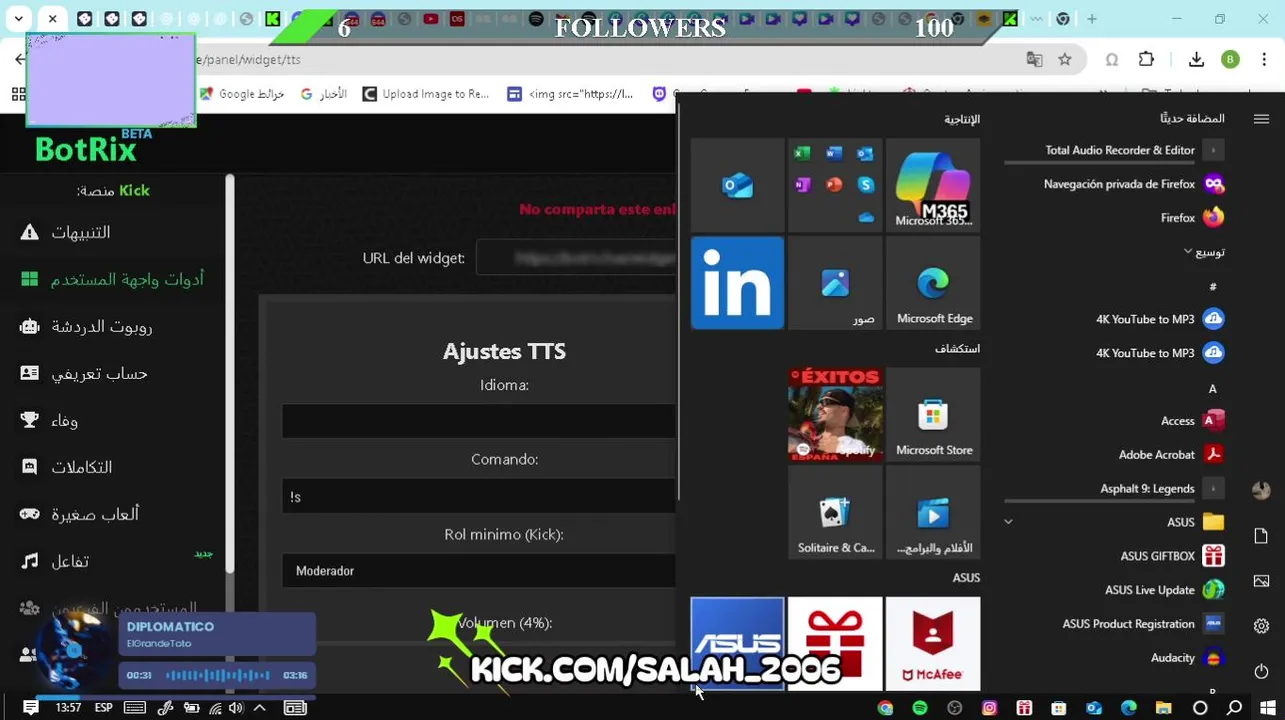
Task: Open the Photos (صور) tile
Action: (x=835, y=283)
